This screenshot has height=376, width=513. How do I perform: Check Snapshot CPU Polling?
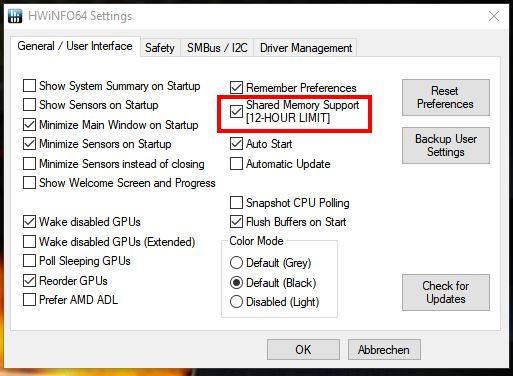pyautogui.click(x=236, y=202)
